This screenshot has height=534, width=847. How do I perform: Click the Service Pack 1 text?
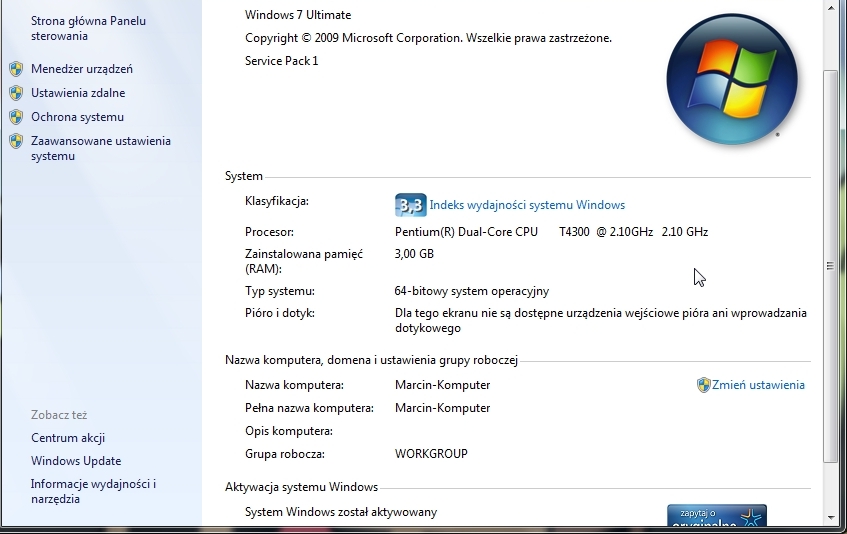[281, 61]
